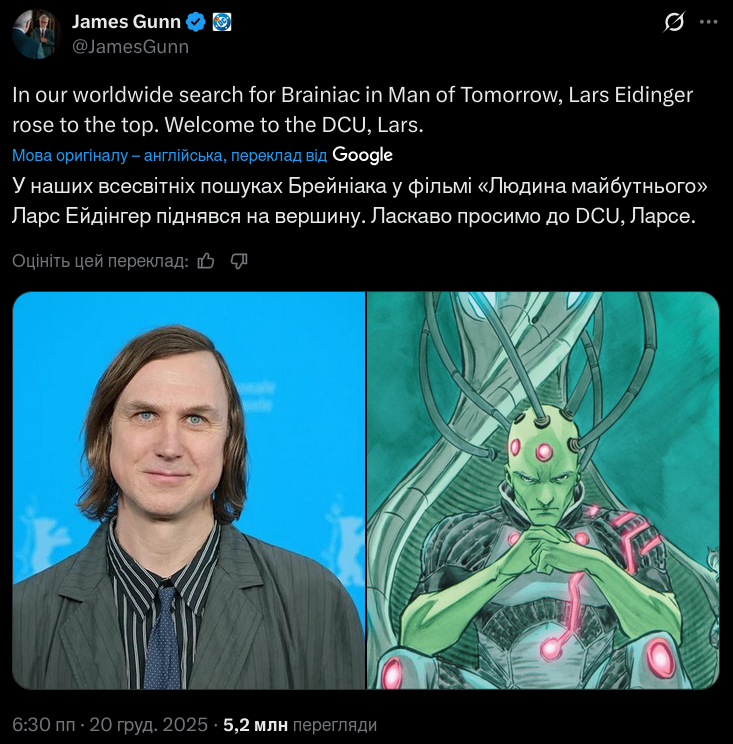Click the '20 груд. 2025' date

click(148, 725)
